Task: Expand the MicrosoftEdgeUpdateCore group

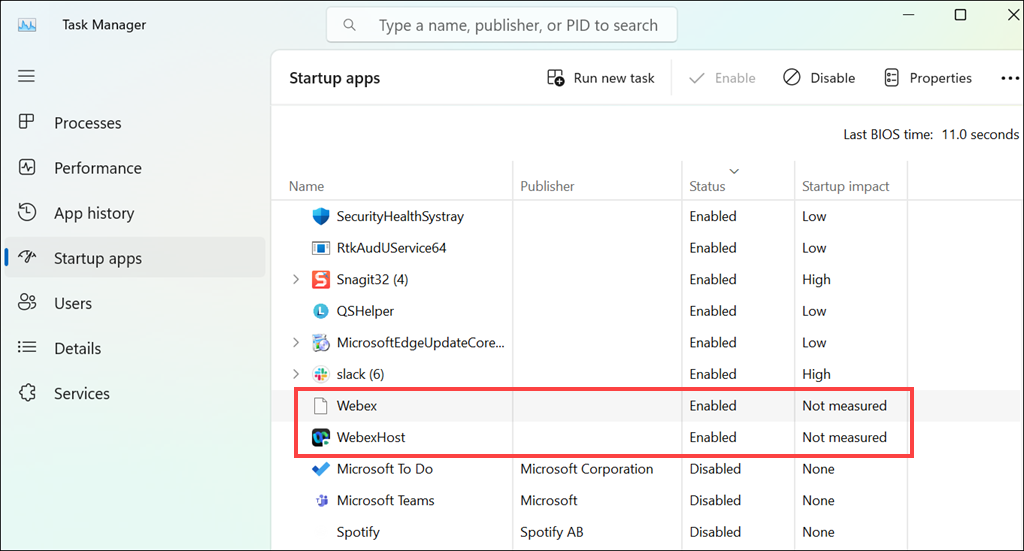Action: pyautogui.click(x=296, y=343)
